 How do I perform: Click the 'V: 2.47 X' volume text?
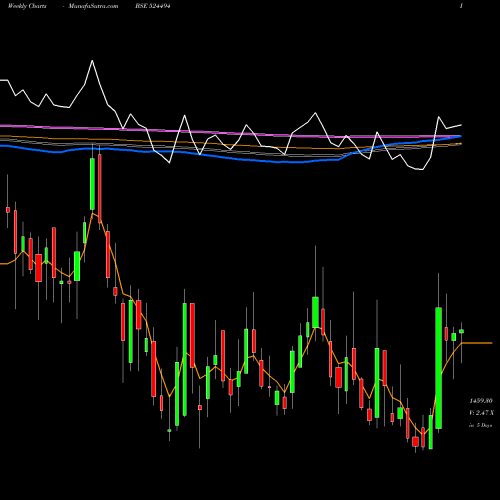[x=481, y=413]
